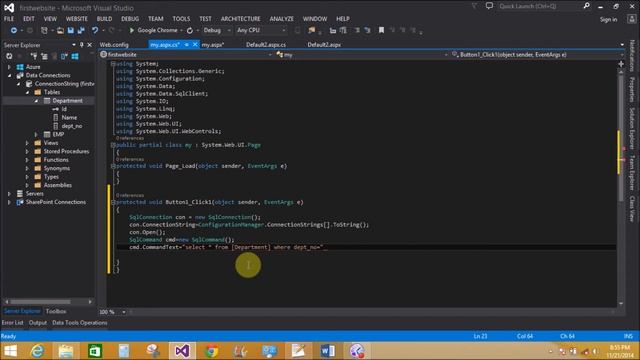Open the BUILD menu
640x360 pixels.
point(104,19)
